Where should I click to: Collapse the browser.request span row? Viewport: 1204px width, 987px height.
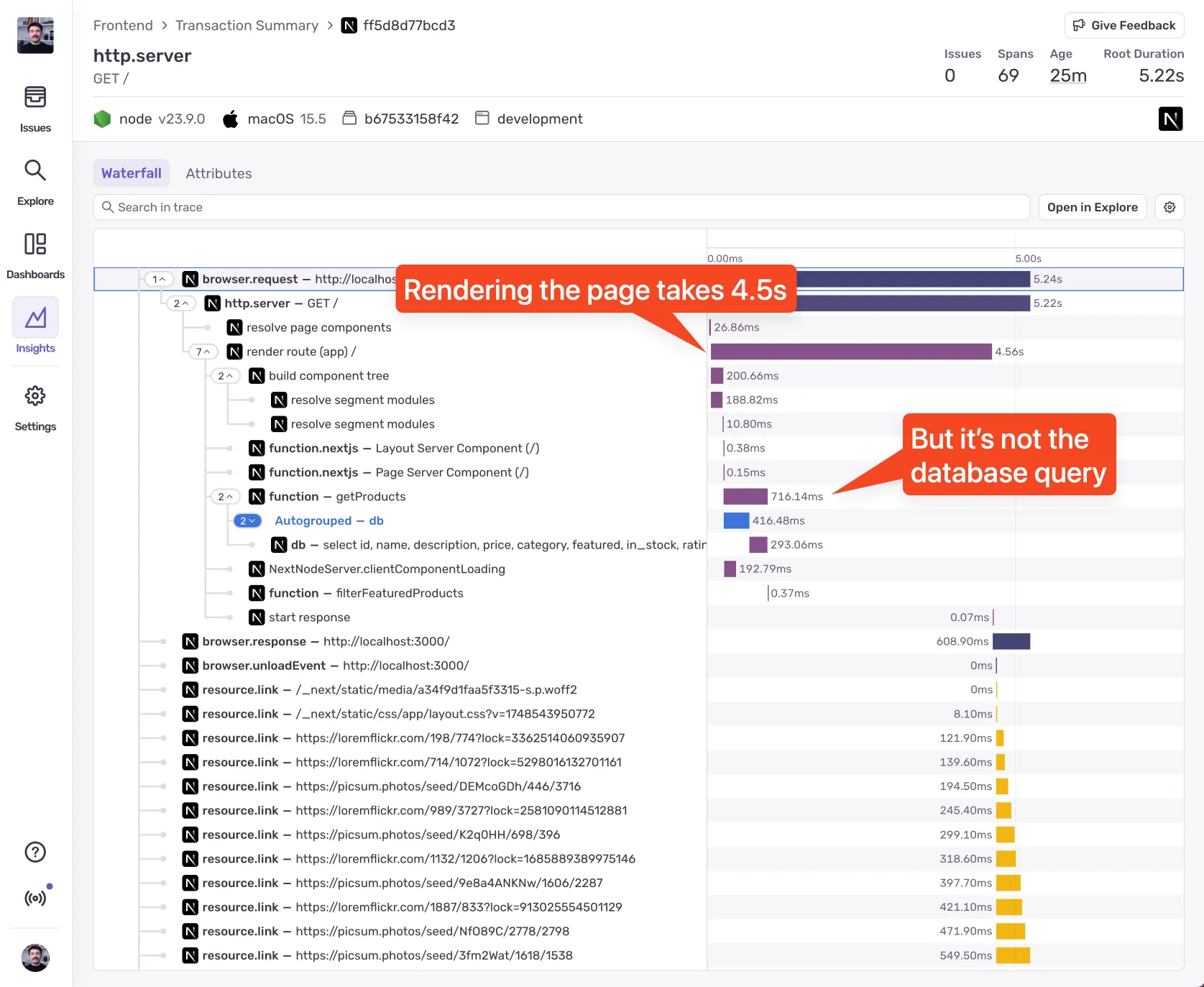tap(159, 279)
